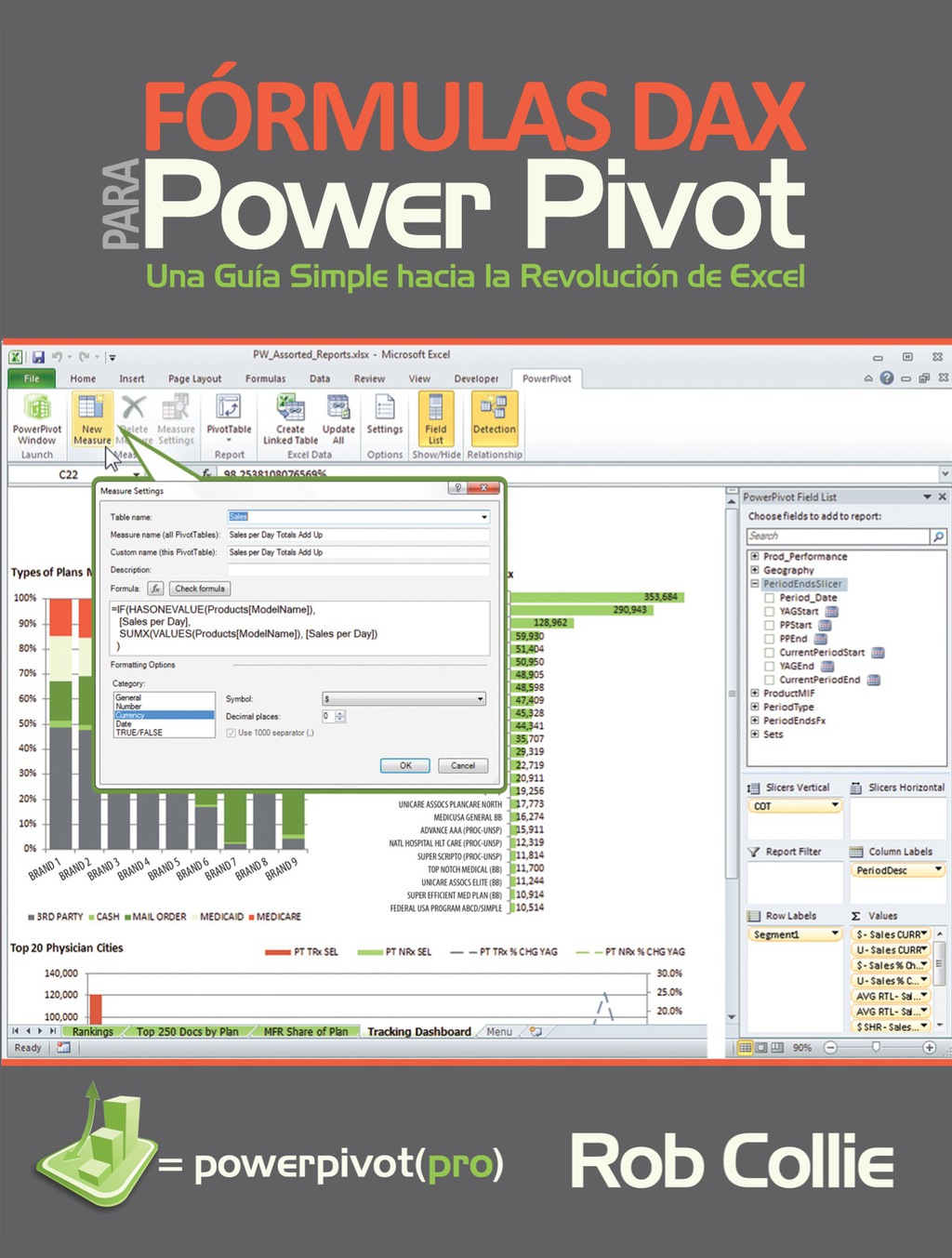Image resolution: width=952 pixels, height=1258 pixels.
Task: Click the Page Layout view status icon
Action: tap(761, 1048)
